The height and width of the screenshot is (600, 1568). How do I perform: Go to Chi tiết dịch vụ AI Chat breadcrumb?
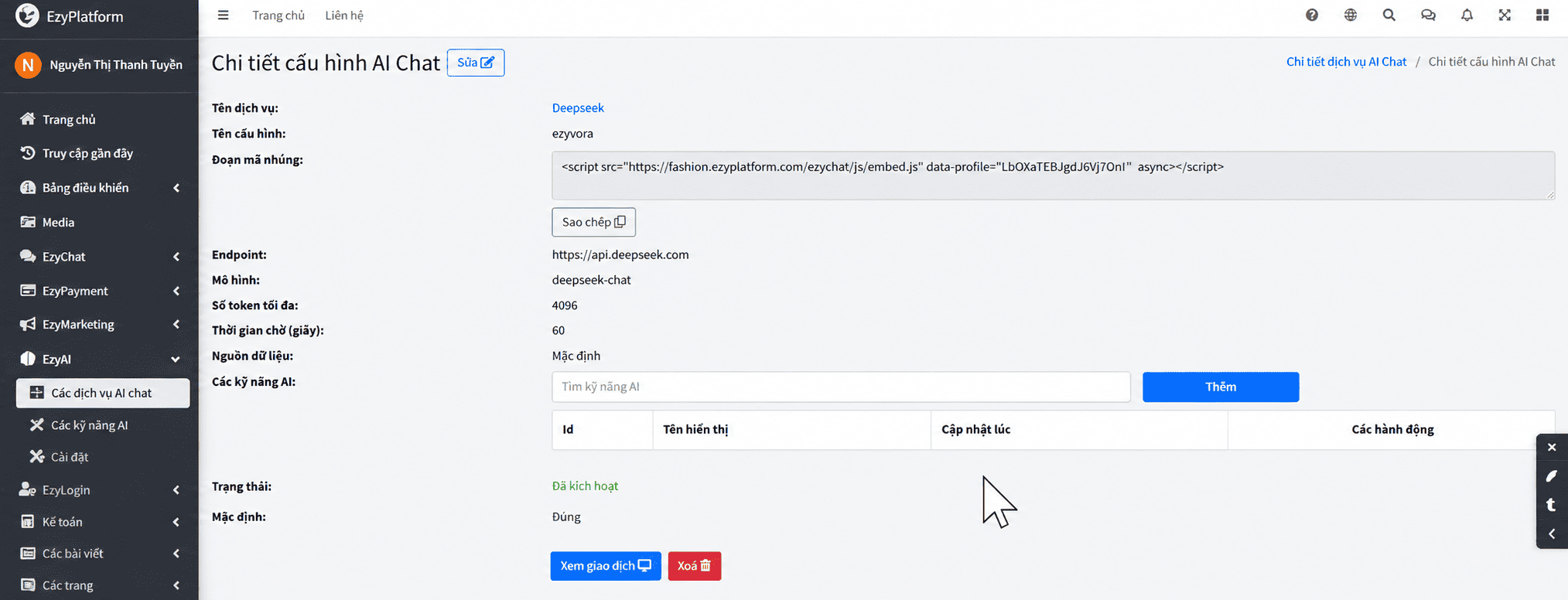1346,62
